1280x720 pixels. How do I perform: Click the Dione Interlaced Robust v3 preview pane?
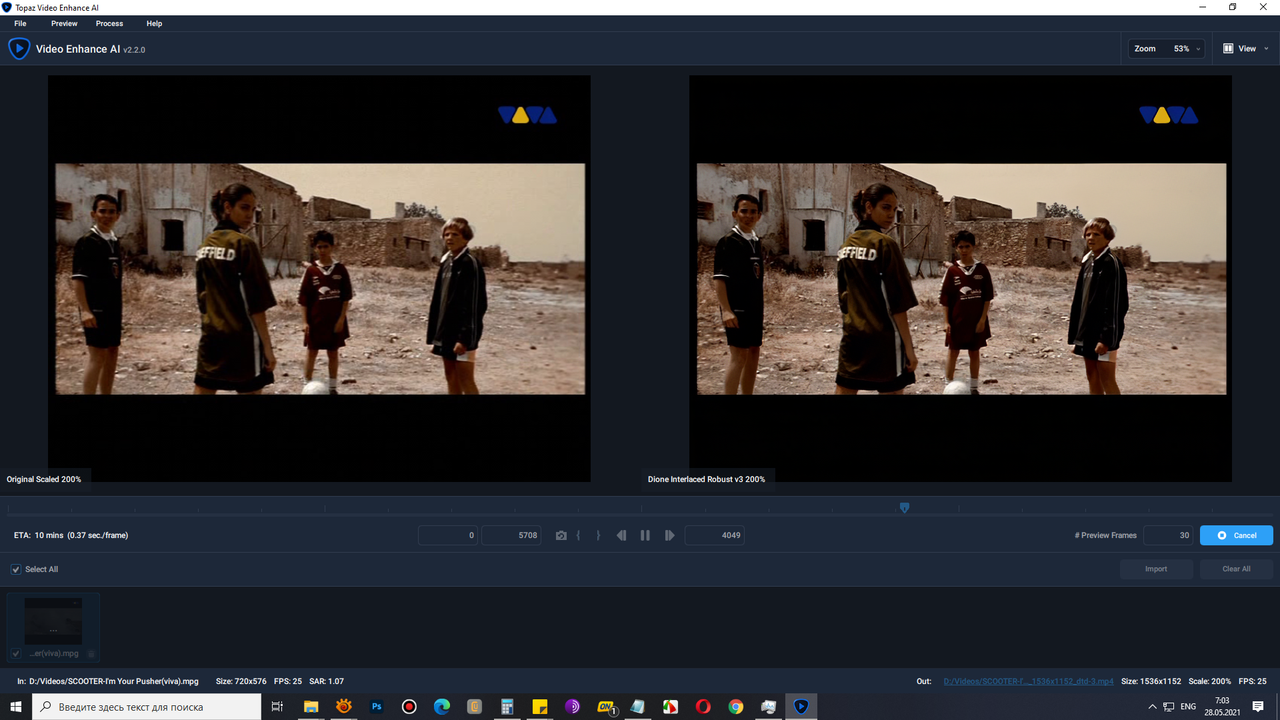point(960,279)
